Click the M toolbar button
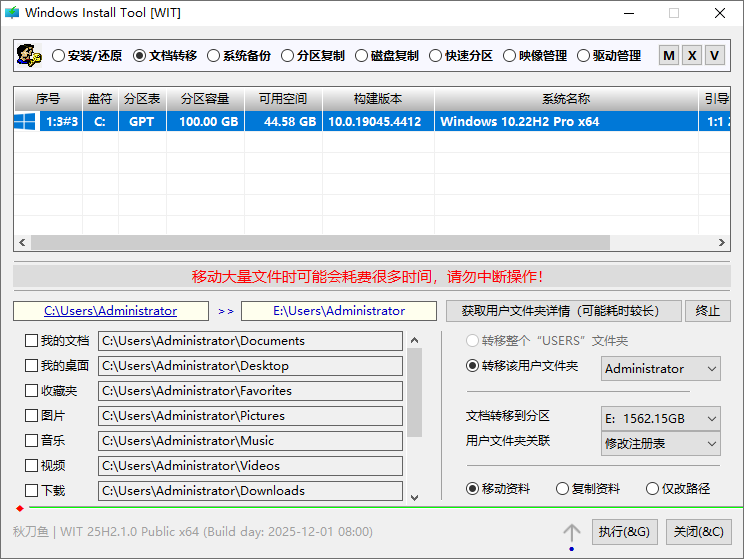This screenshot has width=744, height=559. (x=669, y=56)
